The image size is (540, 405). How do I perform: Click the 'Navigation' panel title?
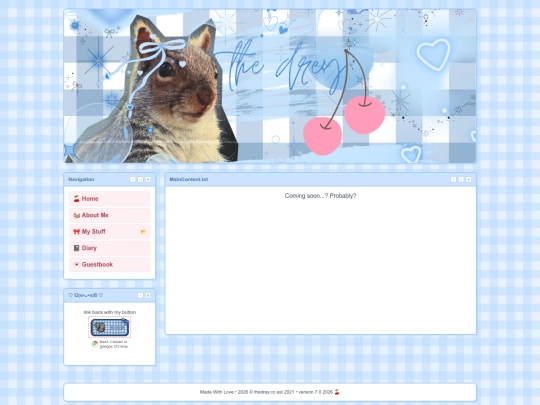pos(81,179)
